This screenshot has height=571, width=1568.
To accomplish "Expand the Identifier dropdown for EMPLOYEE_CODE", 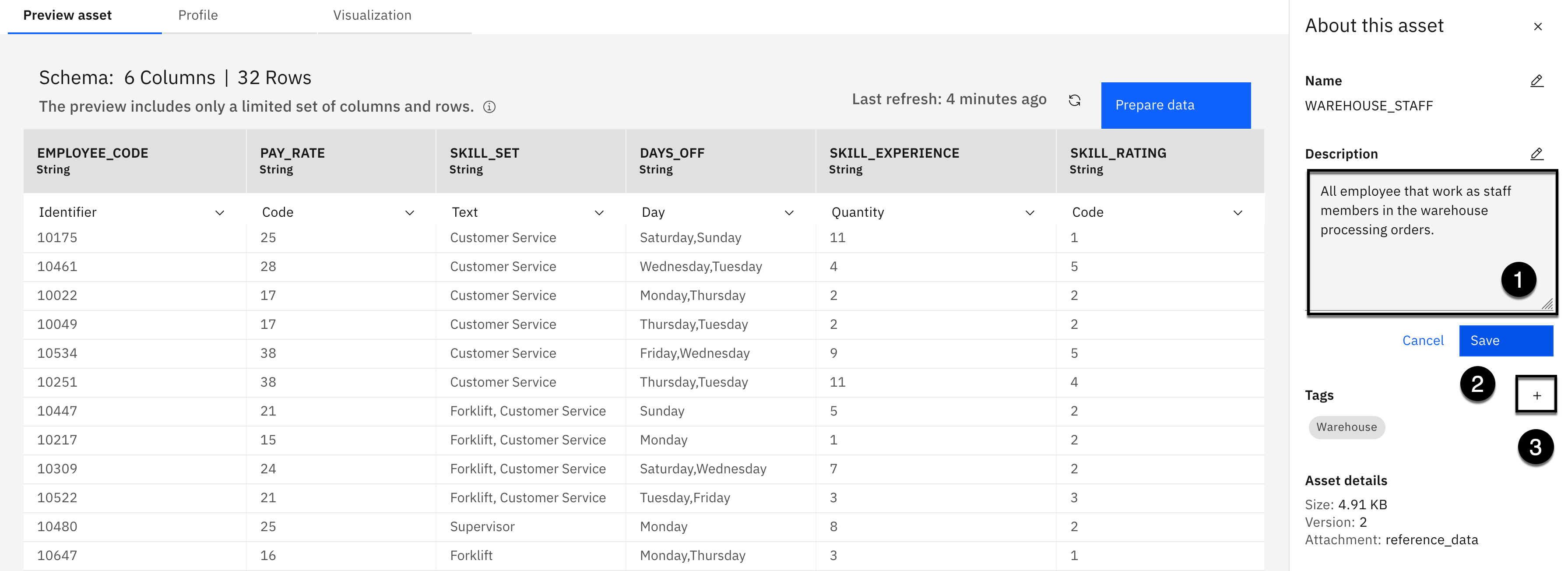I will pyautogui.click(x=219, y=212).
